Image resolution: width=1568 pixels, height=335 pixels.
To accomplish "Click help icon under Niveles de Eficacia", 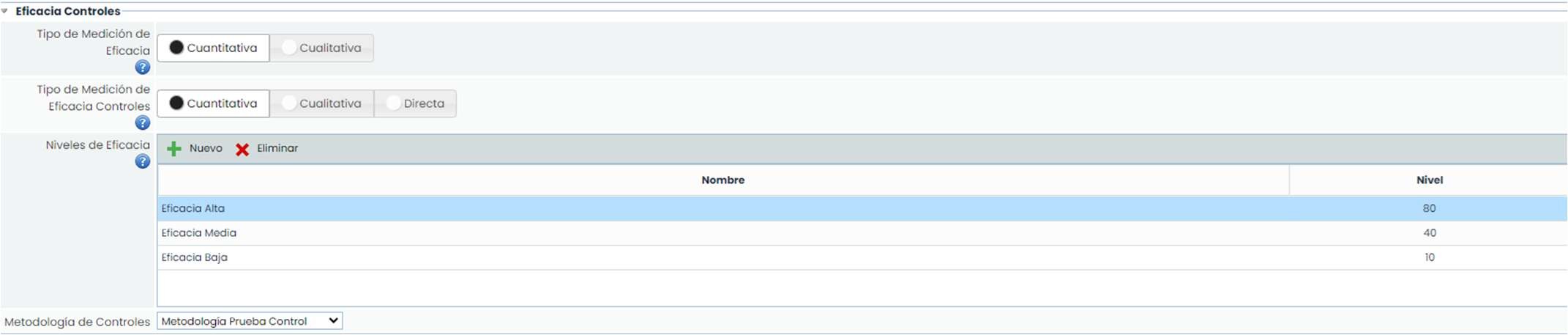I will click(143, 161).
